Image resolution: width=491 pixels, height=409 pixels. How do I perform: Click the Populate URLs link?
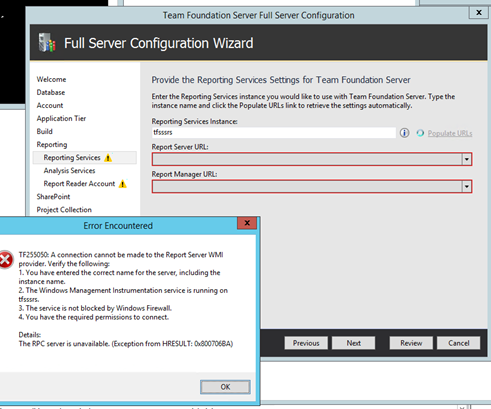click(x=450, y=133)
